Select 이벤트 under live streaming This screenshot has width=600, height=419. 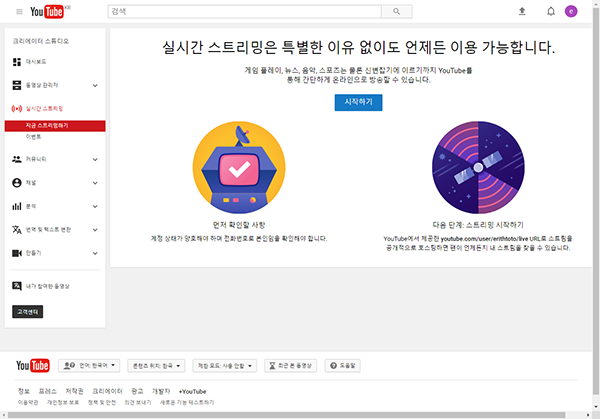[x=33, y=137]
